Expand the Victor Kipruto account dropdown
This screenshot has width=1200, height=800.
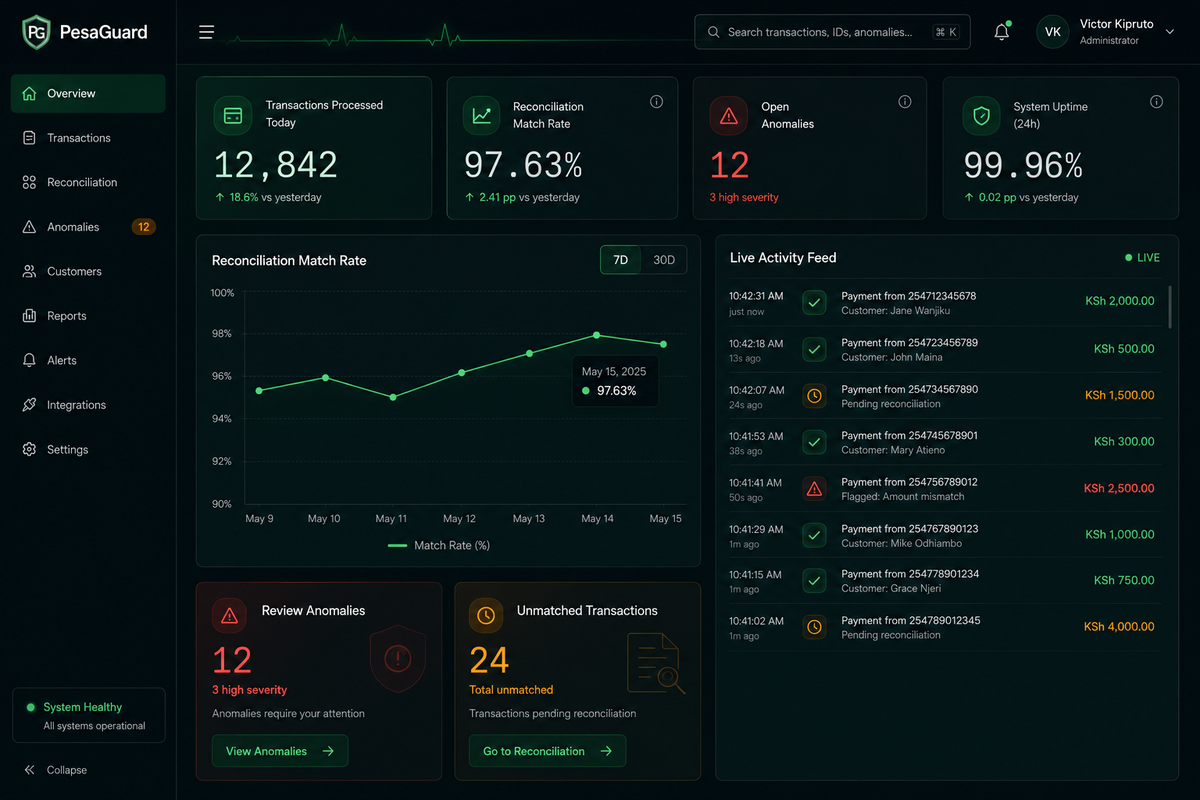click(1170, 32)
